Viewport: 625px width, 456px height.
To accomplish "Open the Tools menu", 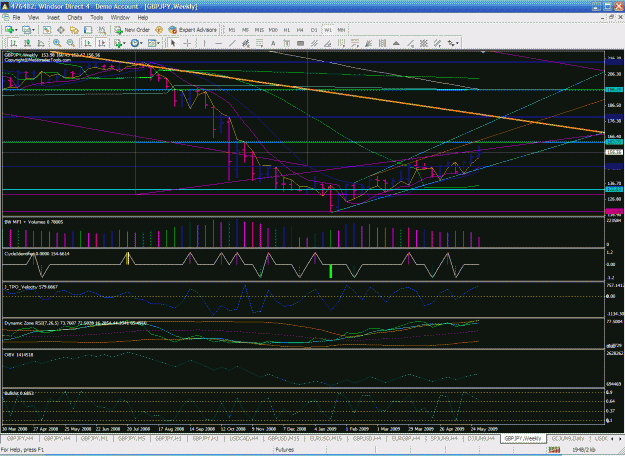I will tap(96, 18).
